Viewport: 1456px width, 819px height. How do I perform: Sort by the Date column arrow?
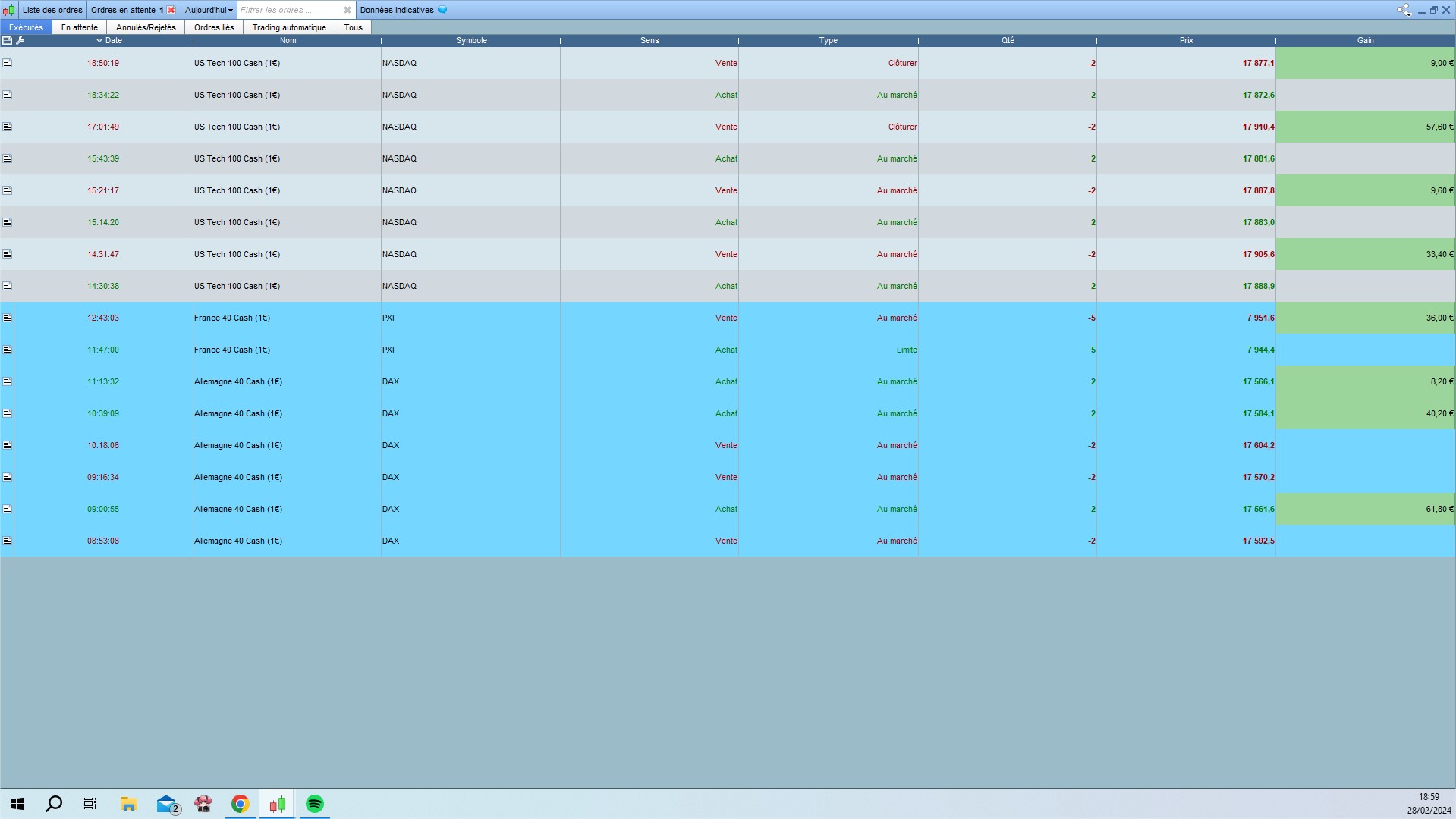[99, 41]
